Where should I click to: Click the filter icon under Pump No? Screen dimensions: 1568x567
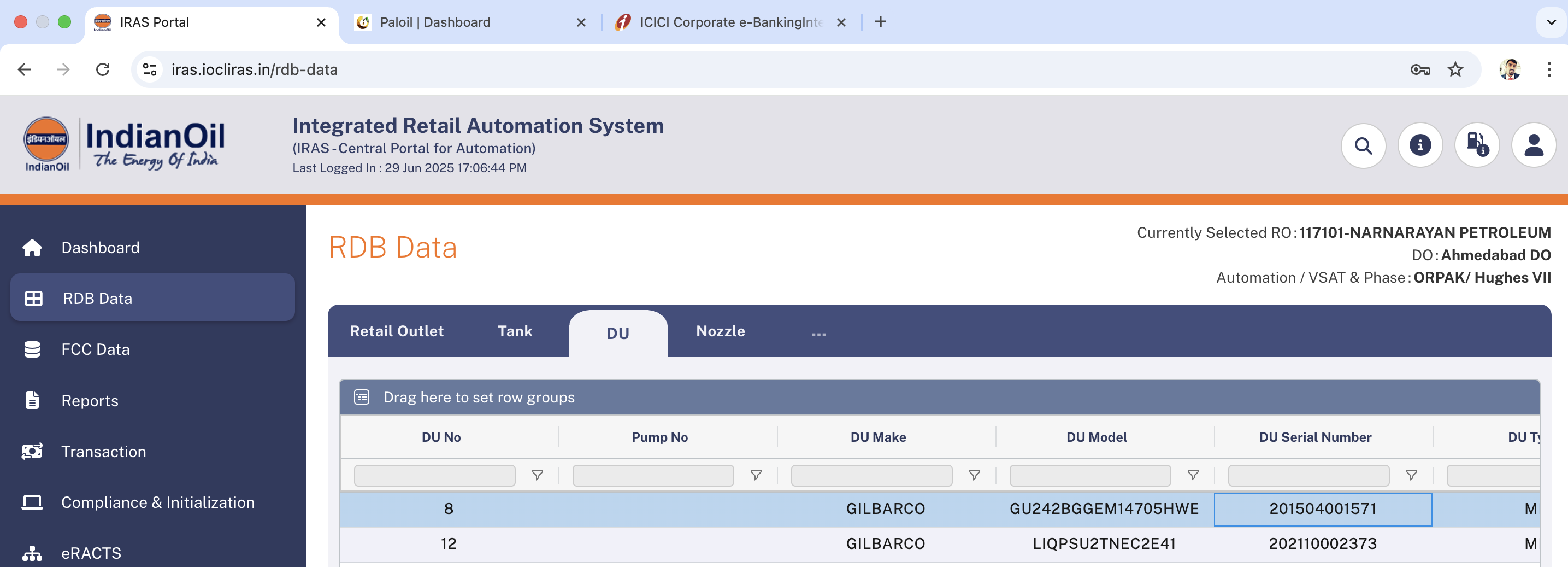[x=756, y=475]
